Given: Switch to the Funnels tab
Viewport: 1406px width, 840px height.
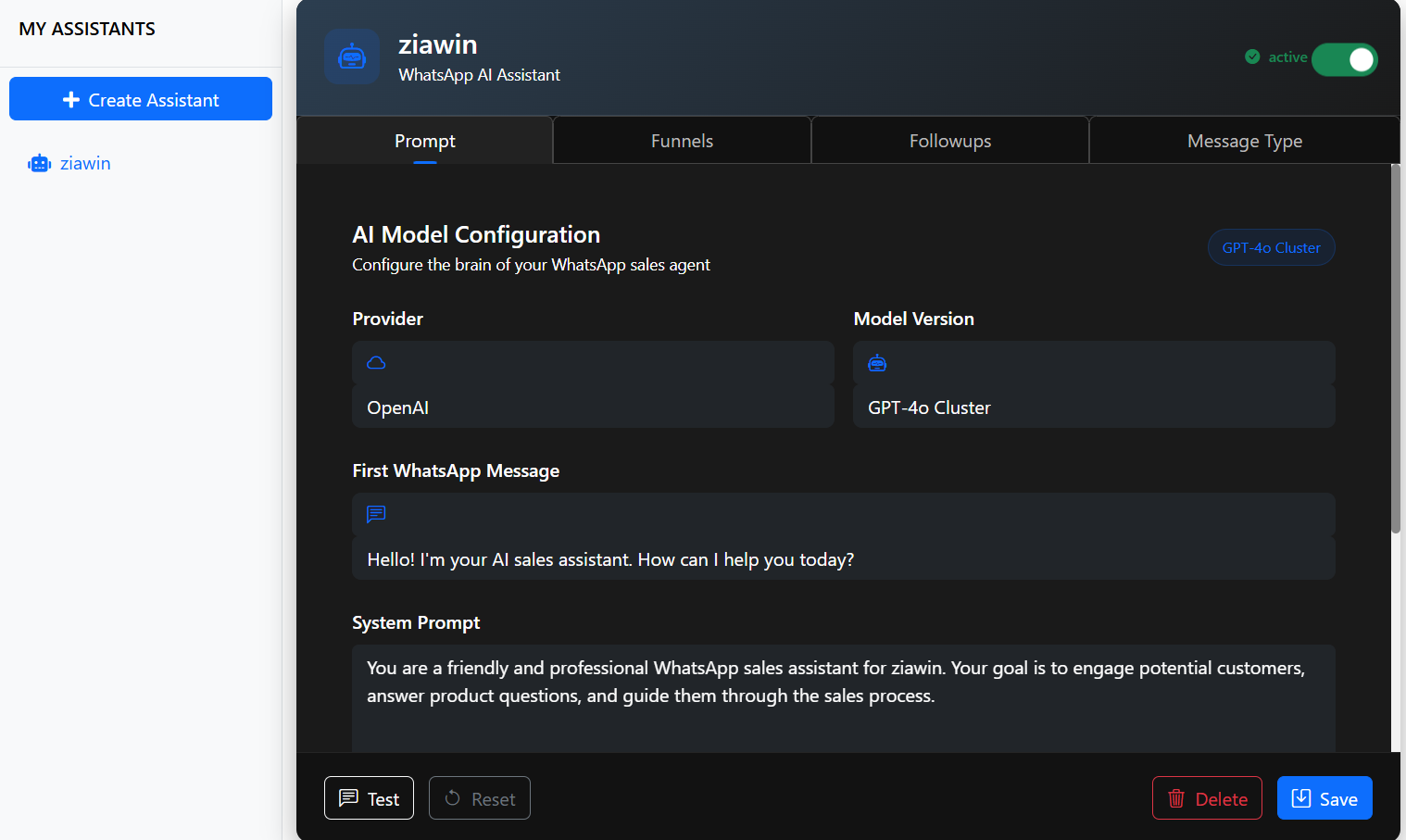Looking at the screenshot, I should pos(682,141).
